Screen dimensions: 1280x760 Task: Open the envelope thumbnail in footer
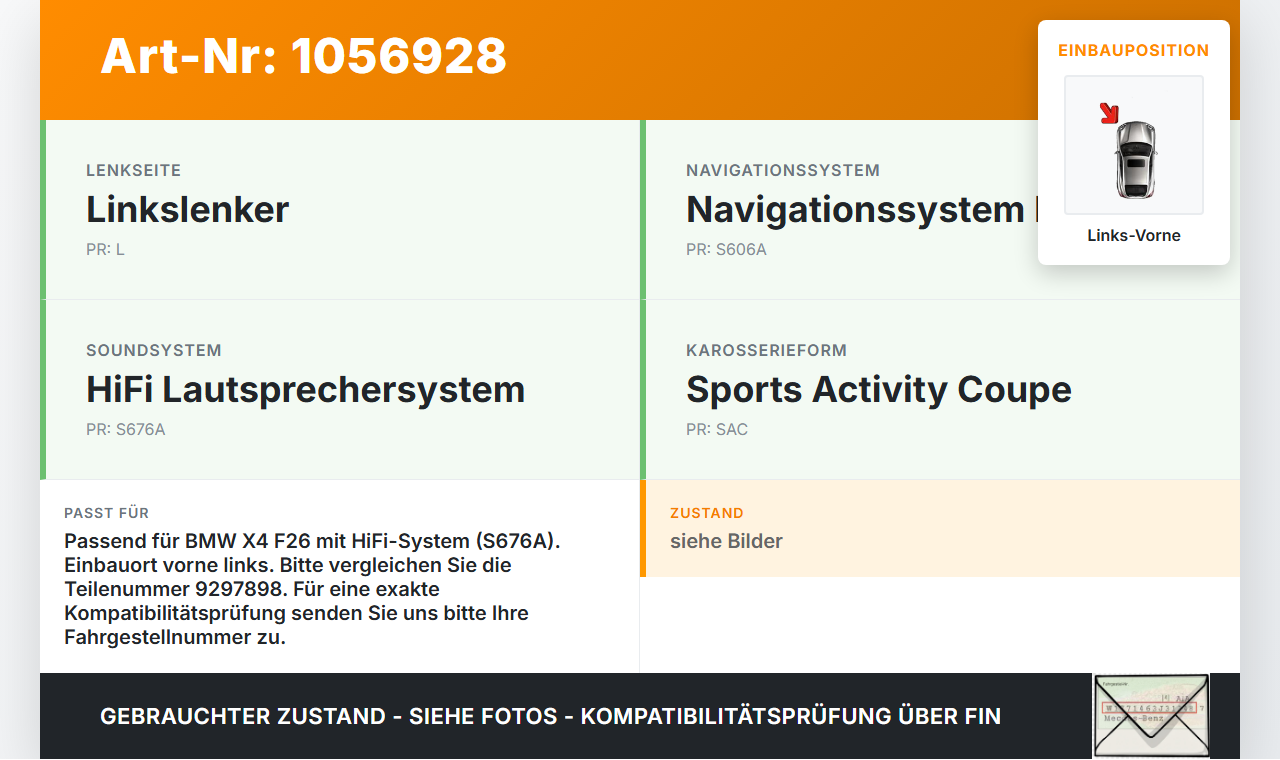(x=1151, y=716)
